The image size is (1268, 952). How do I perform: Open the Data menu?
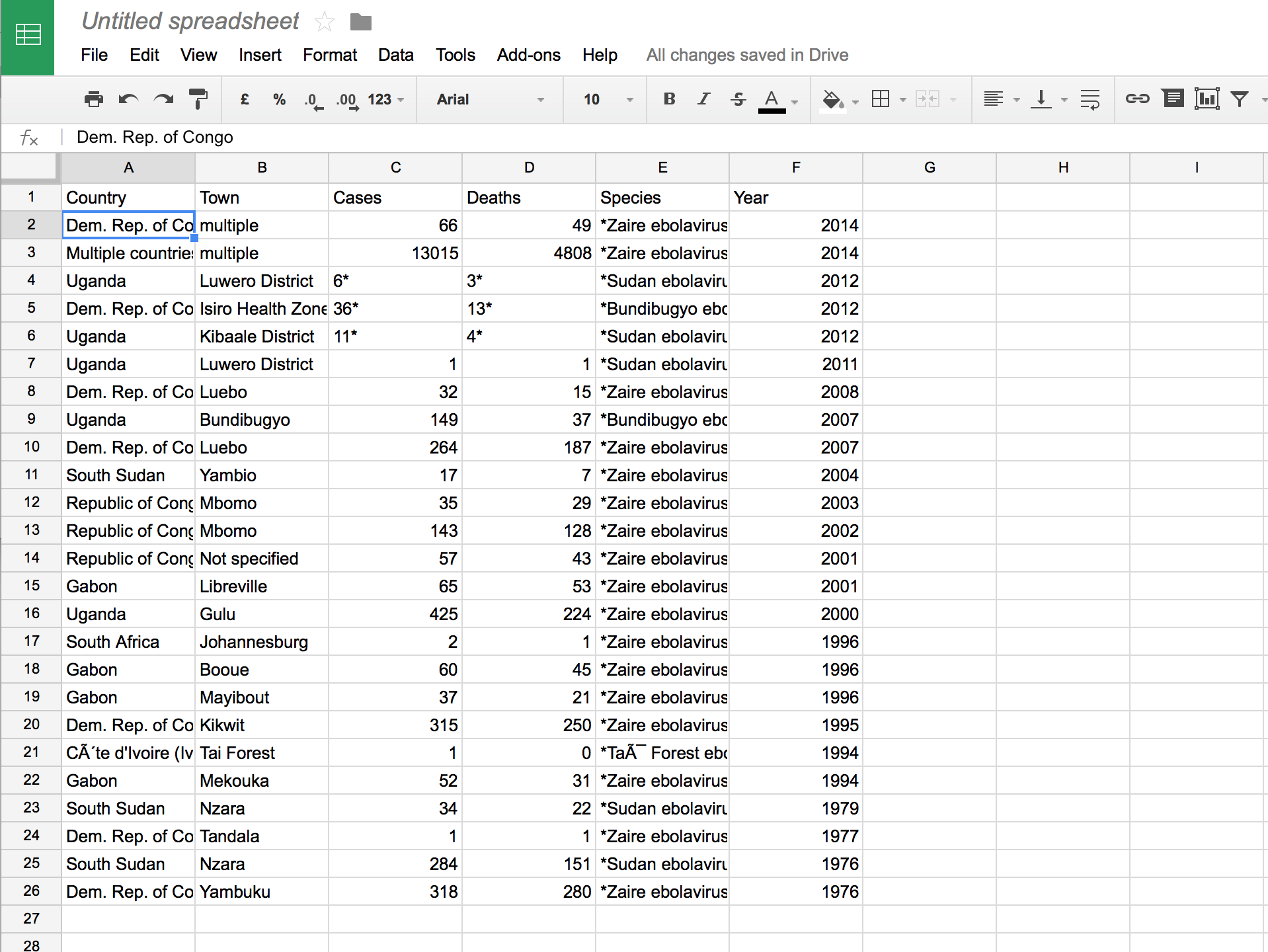[396, 55]
